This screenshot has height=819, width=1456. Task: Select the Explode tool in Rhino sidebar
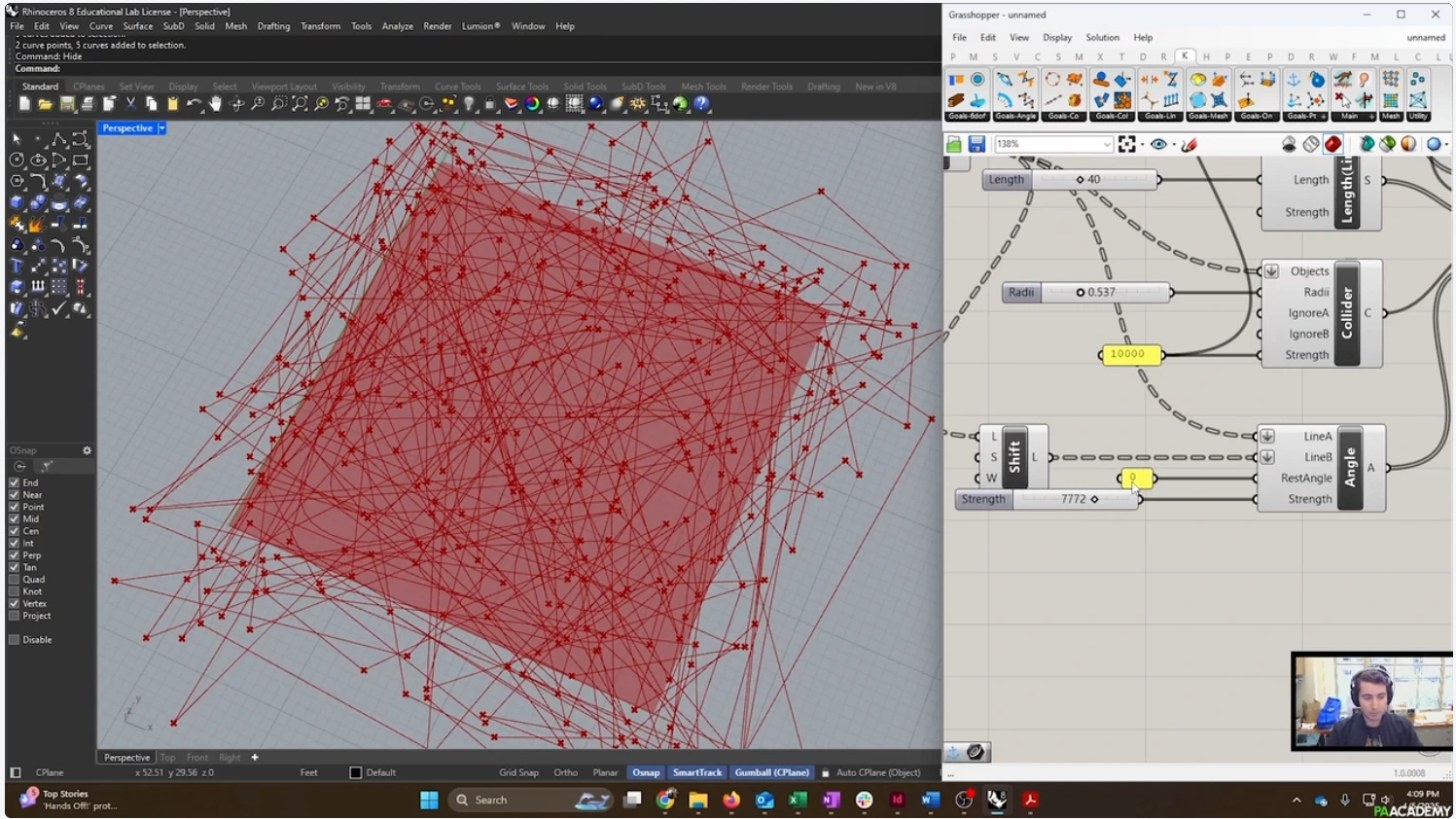point(38,224)
